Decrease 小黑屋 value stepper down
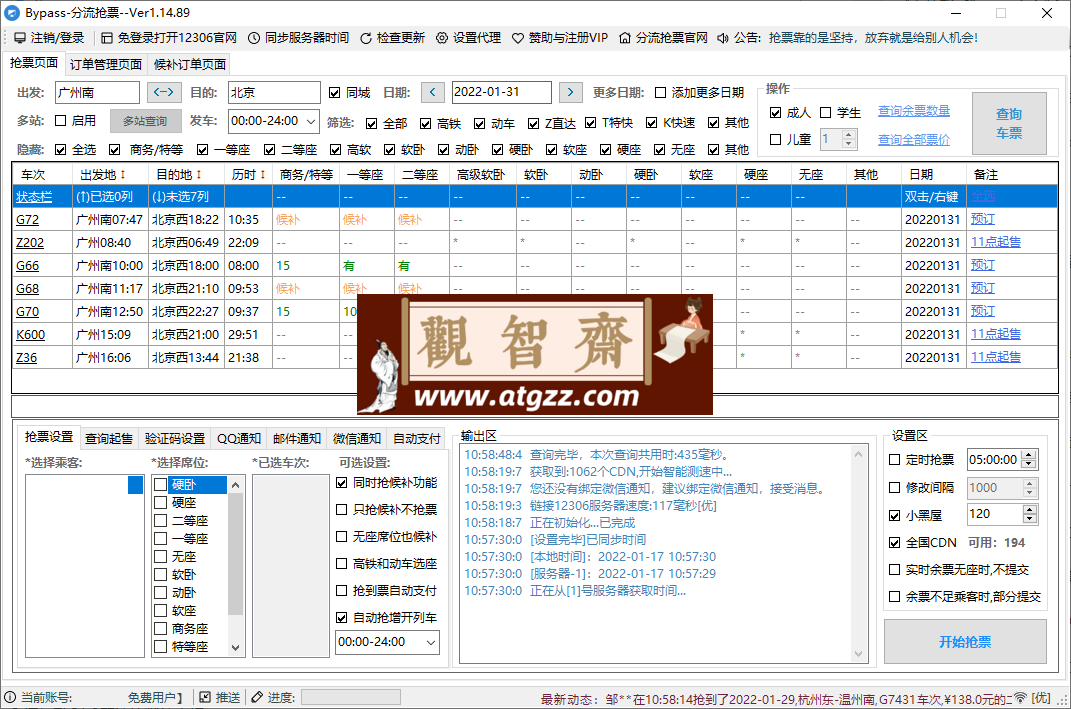The image size is (1071, 709). [1029, 518]
